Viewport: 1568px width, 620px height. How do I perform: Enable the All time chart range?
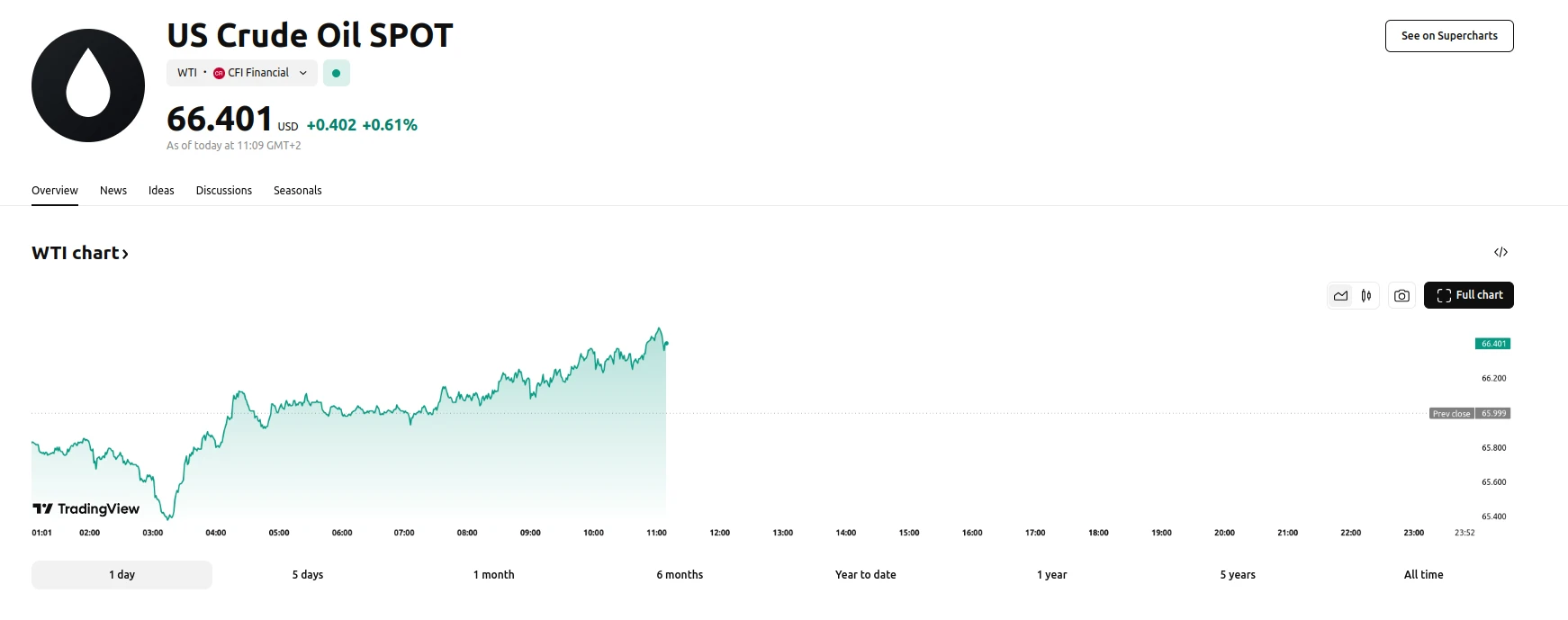[x=1423, y=574]
